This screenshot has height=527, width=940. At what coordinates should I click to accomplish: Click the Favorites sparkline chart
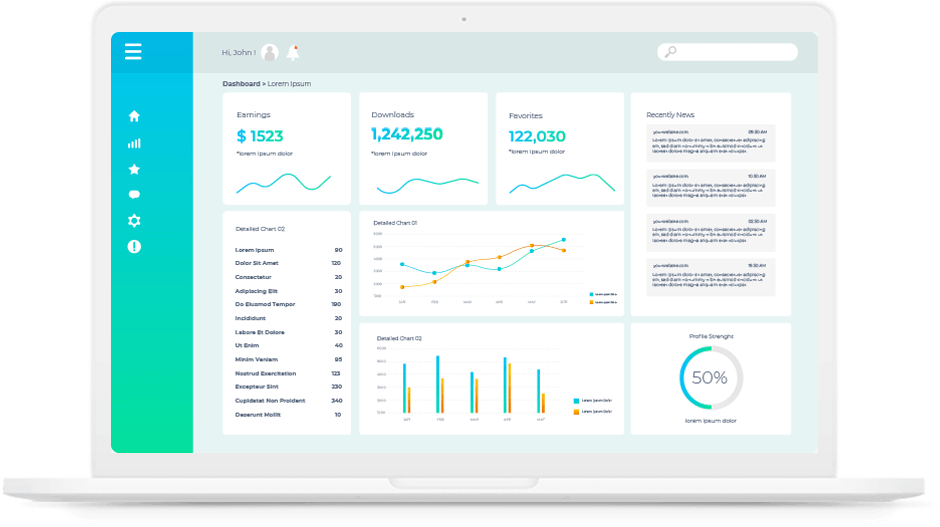coord(562,183)
